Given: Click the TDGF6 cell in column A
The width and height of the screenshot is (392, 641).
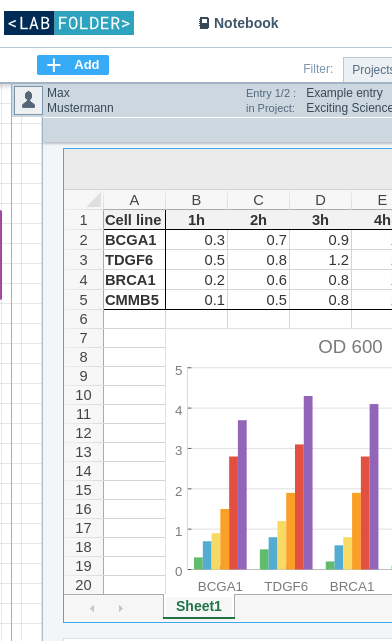Looking at the screenshot, I should [134, 260].
